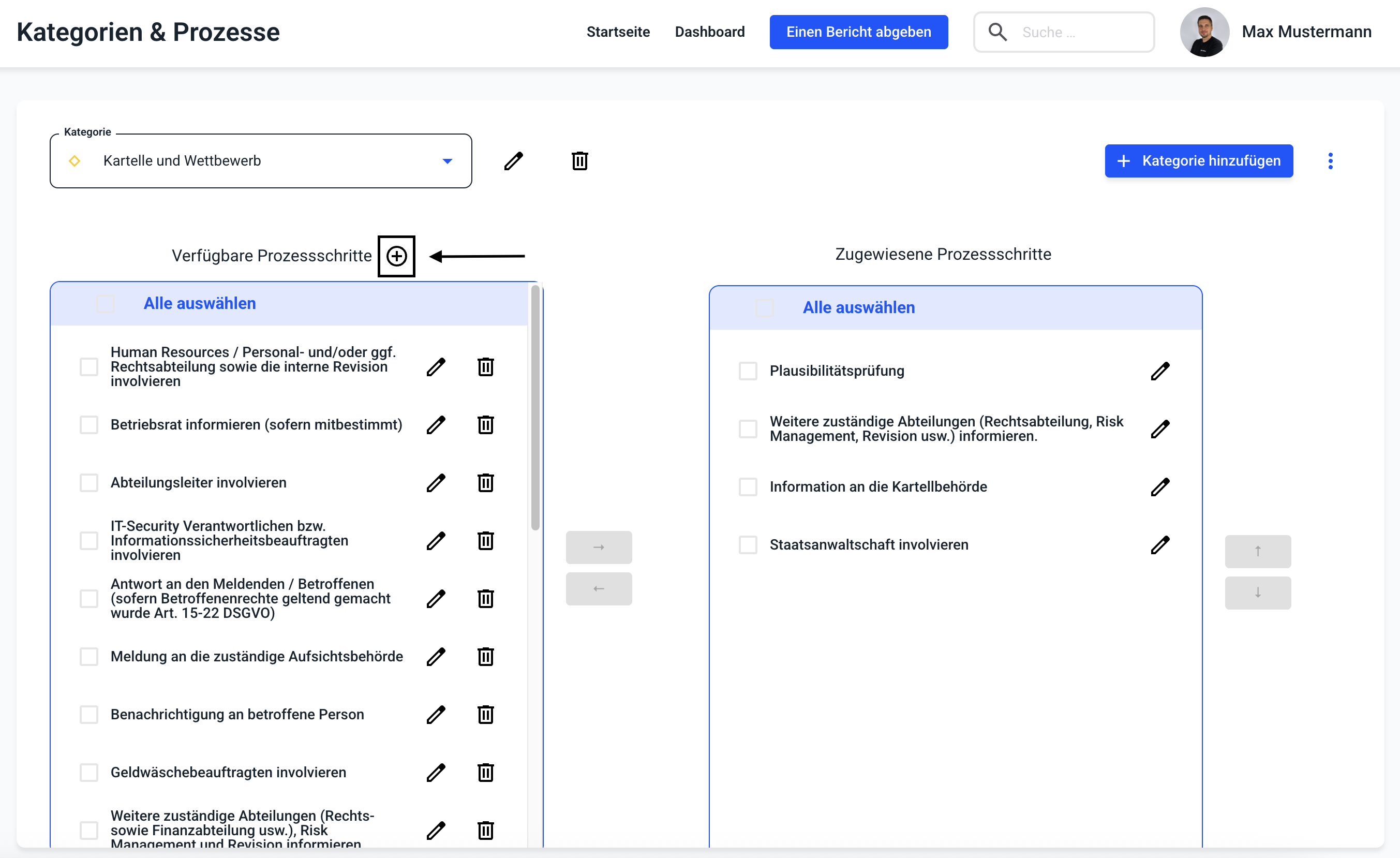Click the plus icon beside Verfügbare Prozessschritte
Viewport: 1400px width, 858px height.
click(x=396, y=256)
